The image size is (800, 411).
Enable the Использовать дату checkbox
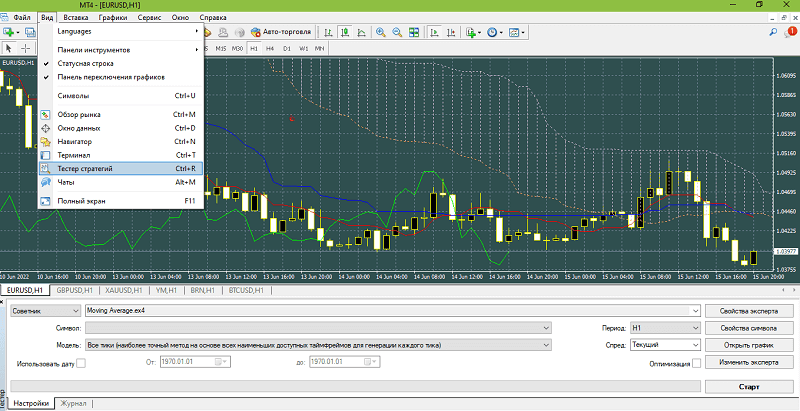pyautogui.click(x=81, y=363)
